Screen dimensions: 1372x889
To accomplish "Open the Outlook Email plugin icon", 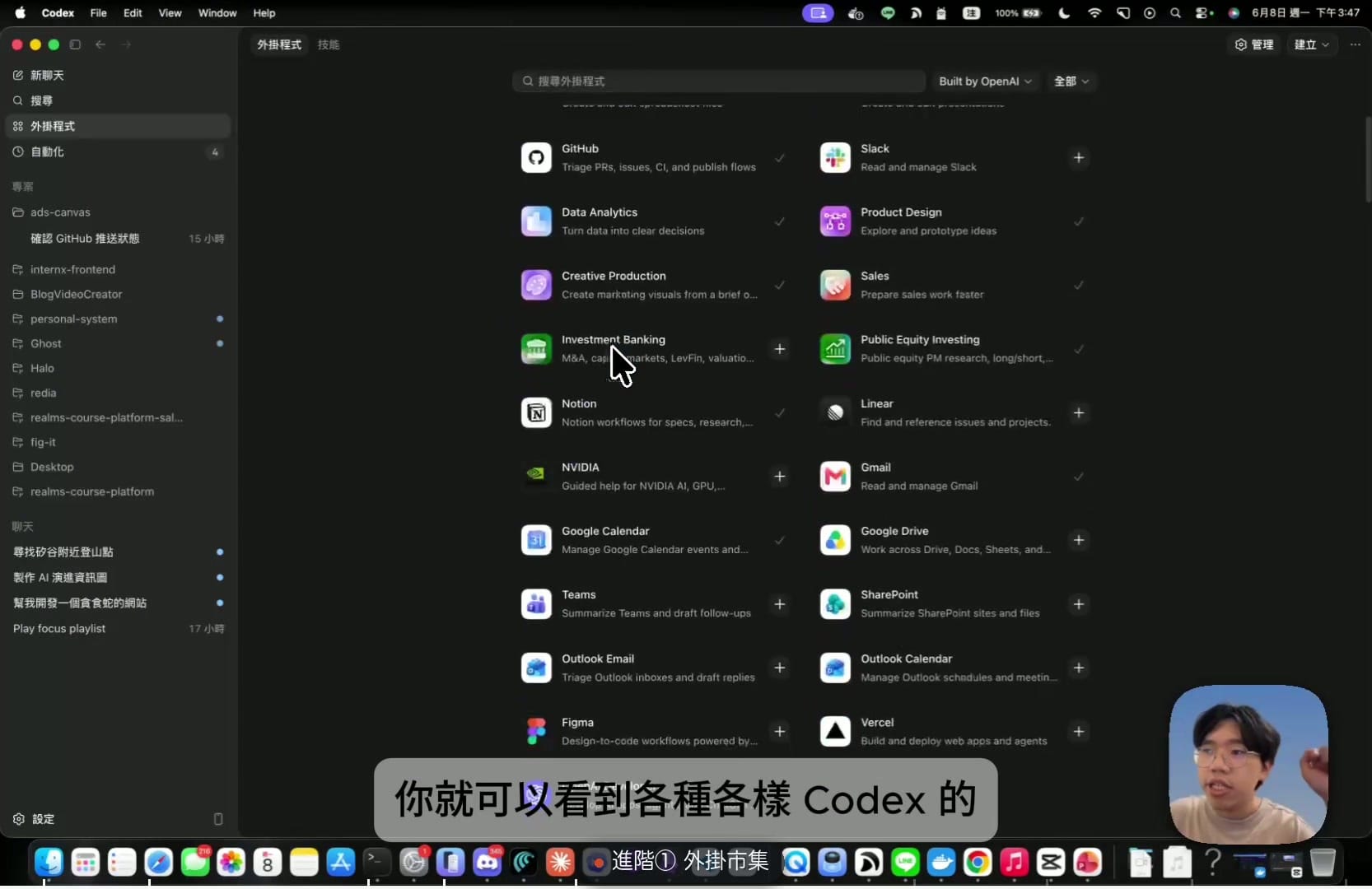I will pyautogui.click(x=536, y=668).
